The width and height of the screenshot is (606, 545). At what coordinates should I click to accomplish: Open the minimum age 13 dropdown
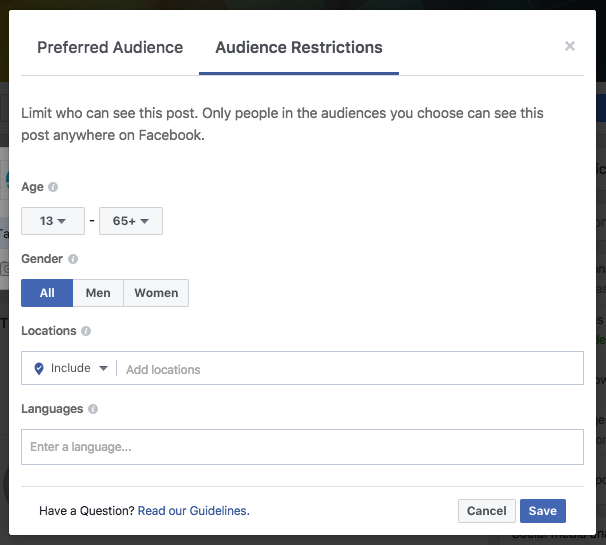[53, 221]
